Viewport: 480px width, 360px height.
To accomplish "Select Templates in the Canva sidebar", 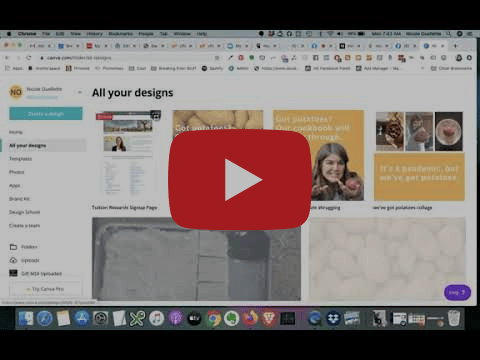I will [21, 159].
